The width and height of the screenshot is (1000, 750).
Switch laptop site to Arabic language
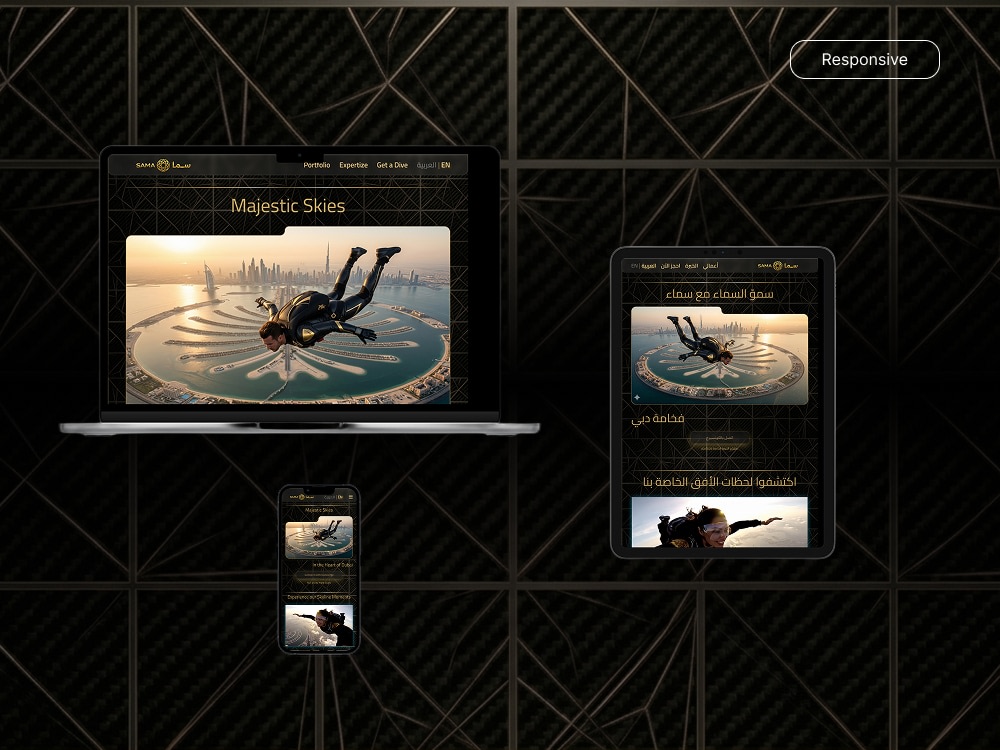click(426, 165)
